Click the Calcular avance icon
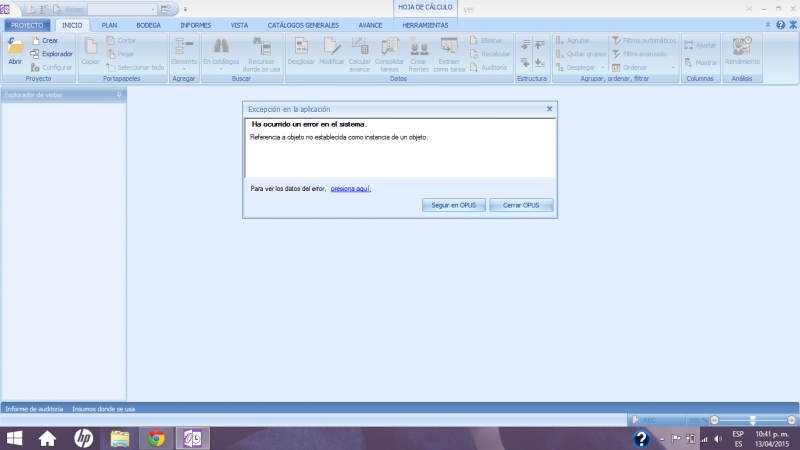 pos(359,49)
